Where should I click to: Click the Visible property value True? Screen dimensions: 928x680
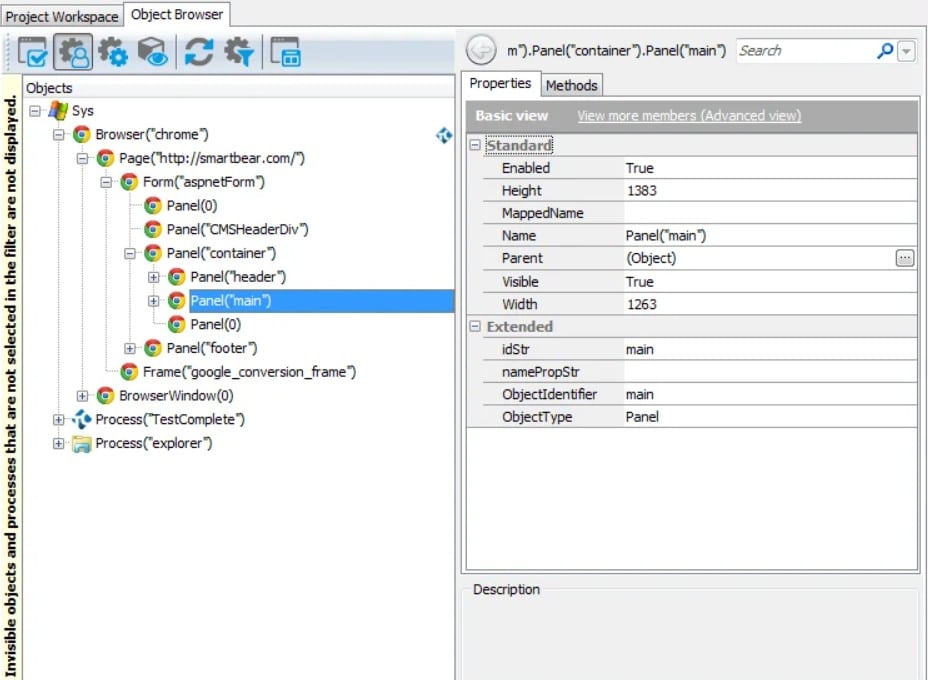click(640, 282)
